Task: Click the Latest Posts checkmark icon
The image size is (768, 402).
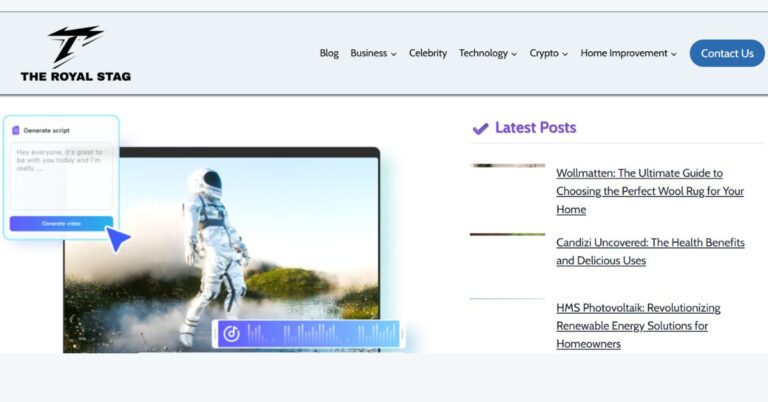Action: coord(480,128)
